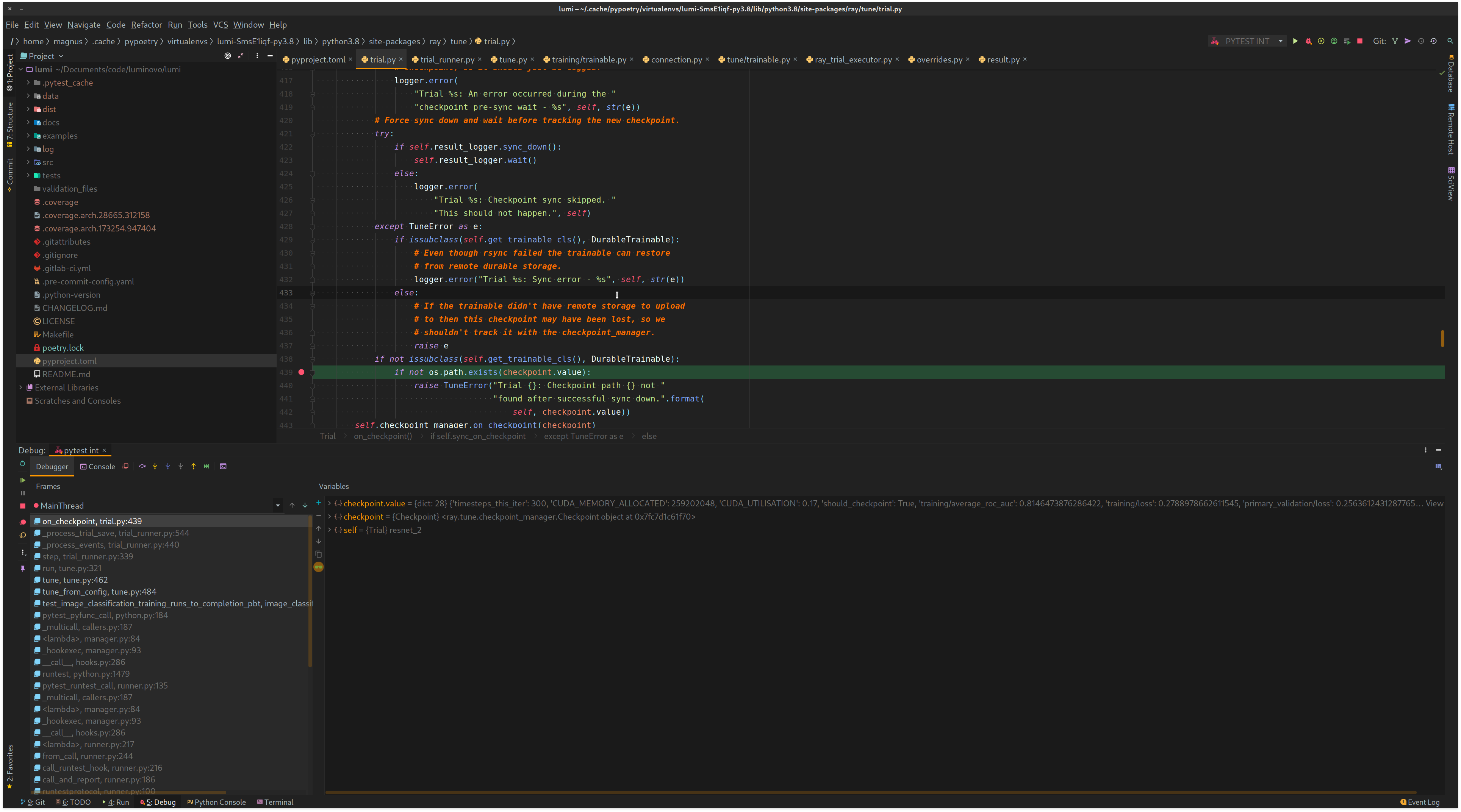1461x812 pixels.
Task: Push commits to Git remote
Action: coord(1408,41)
